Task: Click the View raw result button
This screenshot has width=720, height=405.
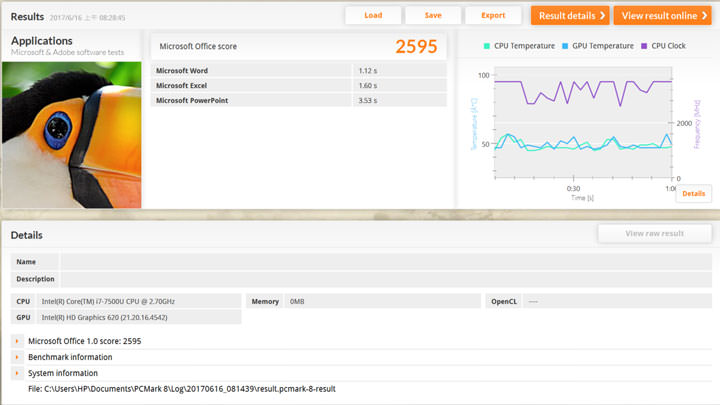Action: [654, 233]
